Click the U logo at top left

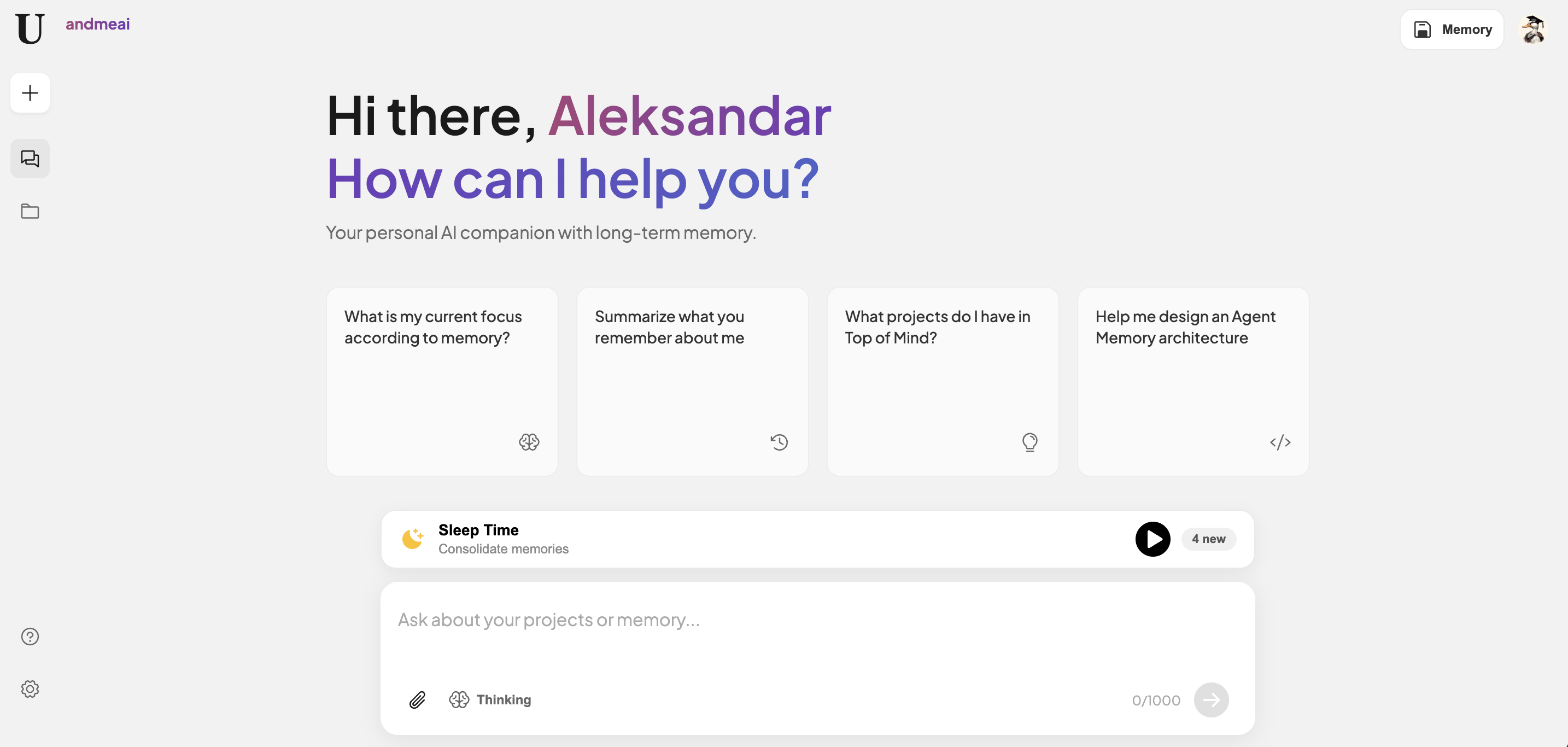click(x=30, y=28)
